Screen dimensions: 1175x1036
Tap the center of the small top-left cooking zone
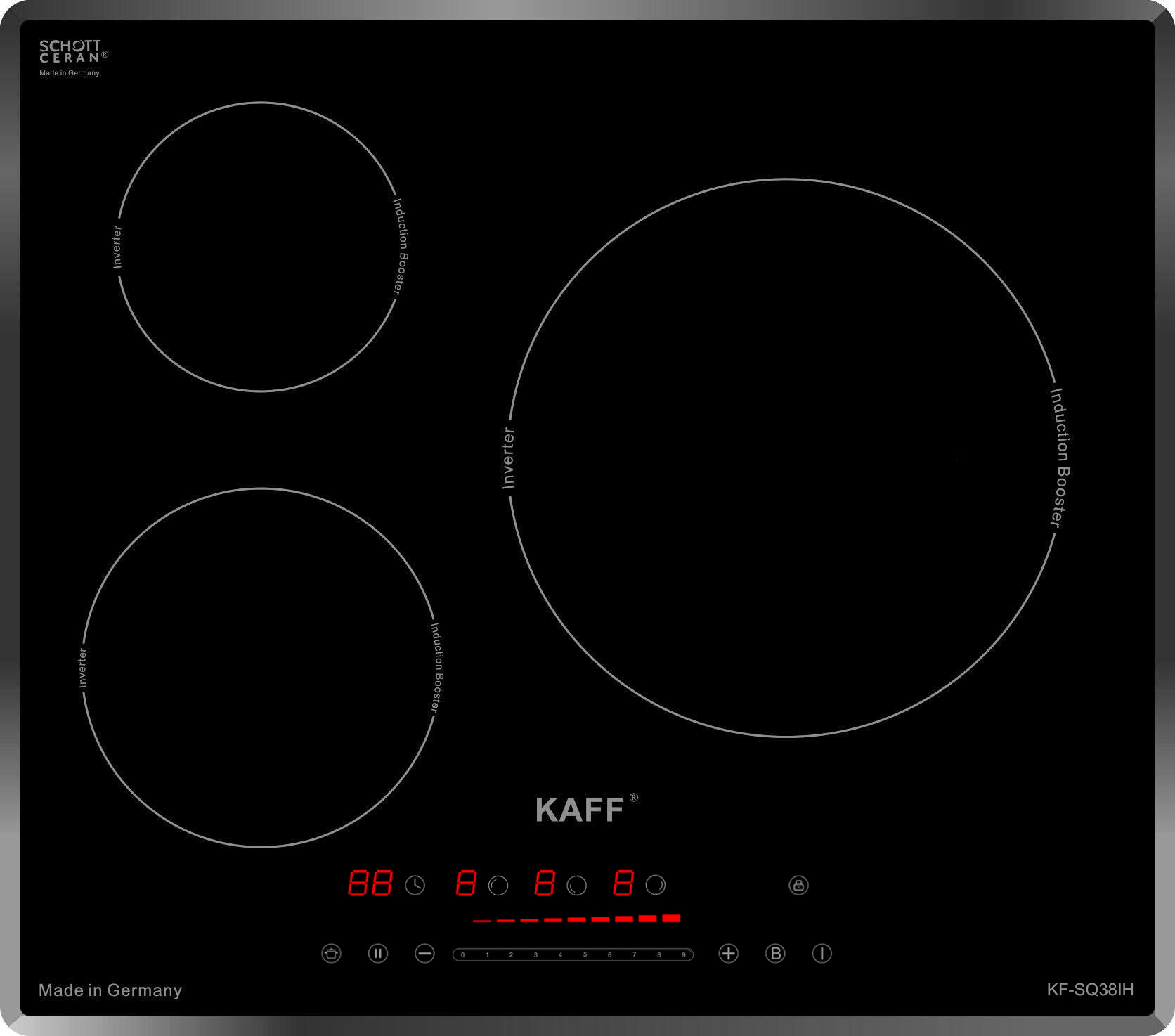click(260, 247)
